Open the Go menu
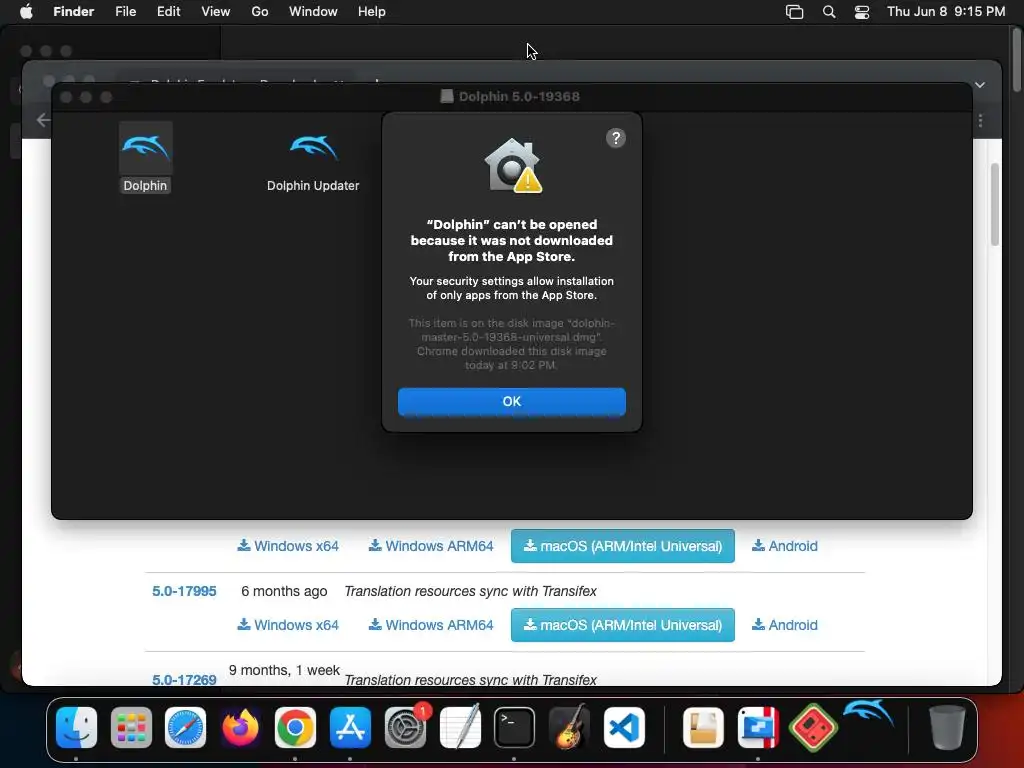This screenshot has height=768, width=1024. [260, 12]
